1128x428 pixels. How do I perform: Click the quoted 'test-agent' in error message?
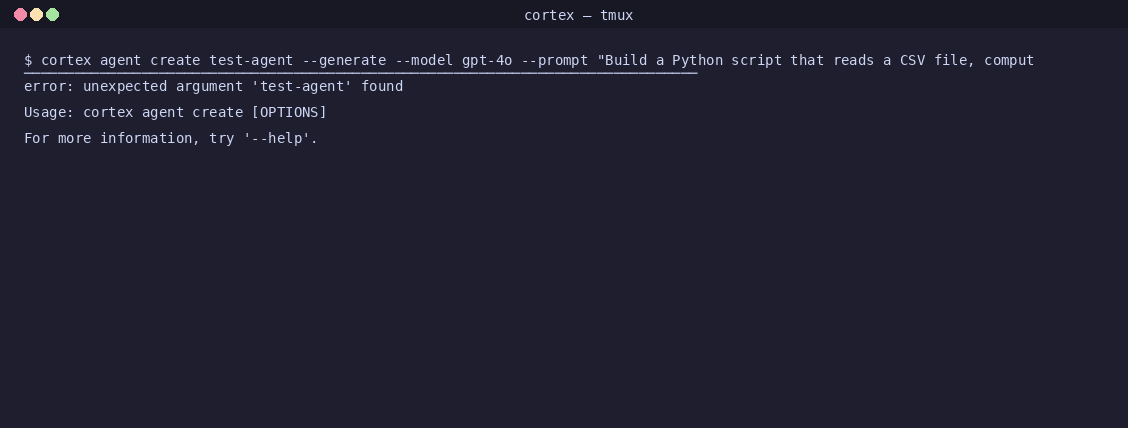click(302, 86)
